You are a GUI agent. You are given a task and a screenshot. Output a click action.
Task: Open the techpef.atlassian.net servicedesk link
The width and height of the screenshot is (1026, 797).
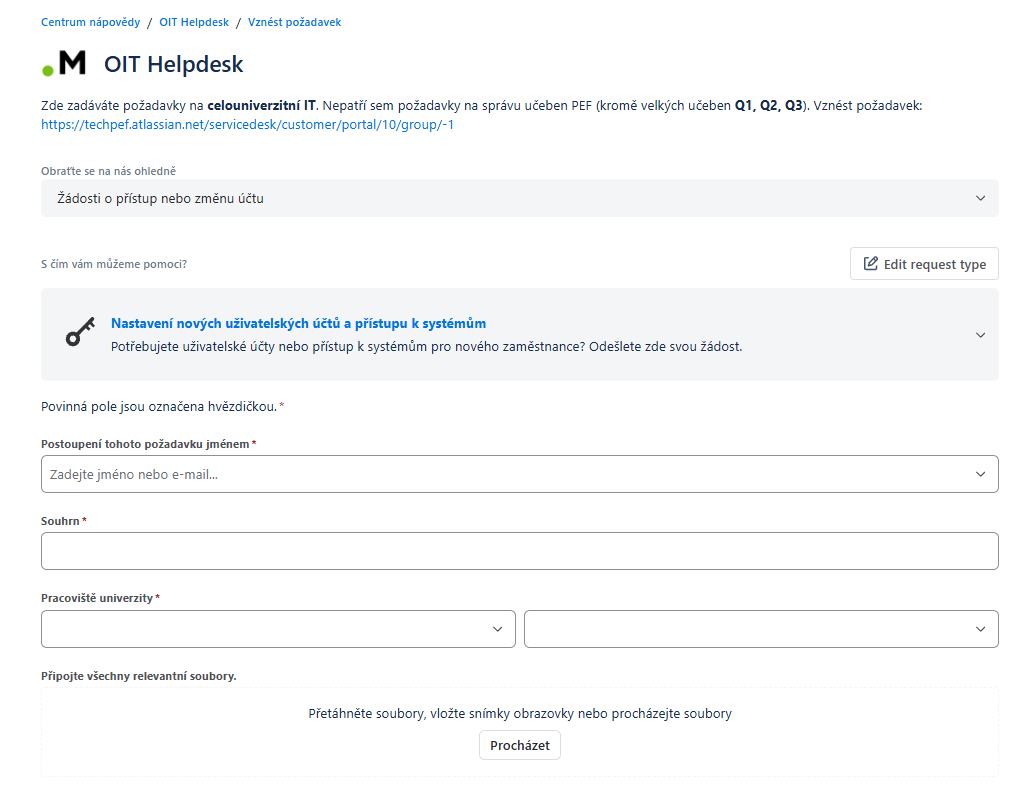pos(247,124)
